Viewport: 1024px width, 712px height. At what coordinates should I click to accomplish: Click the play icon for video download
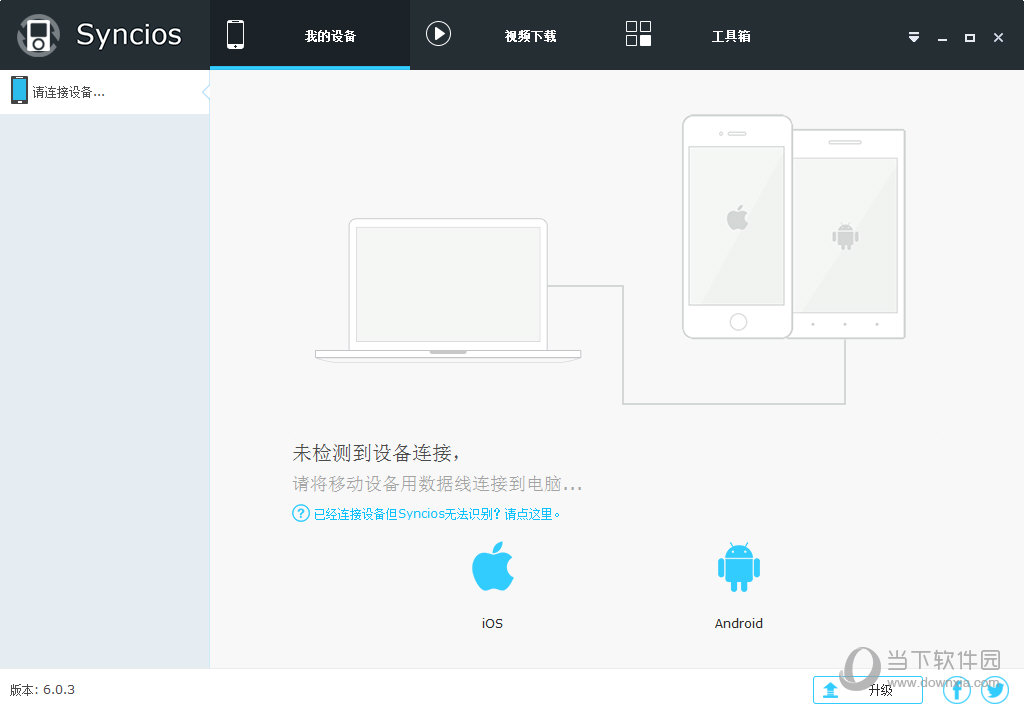(438, 34)
